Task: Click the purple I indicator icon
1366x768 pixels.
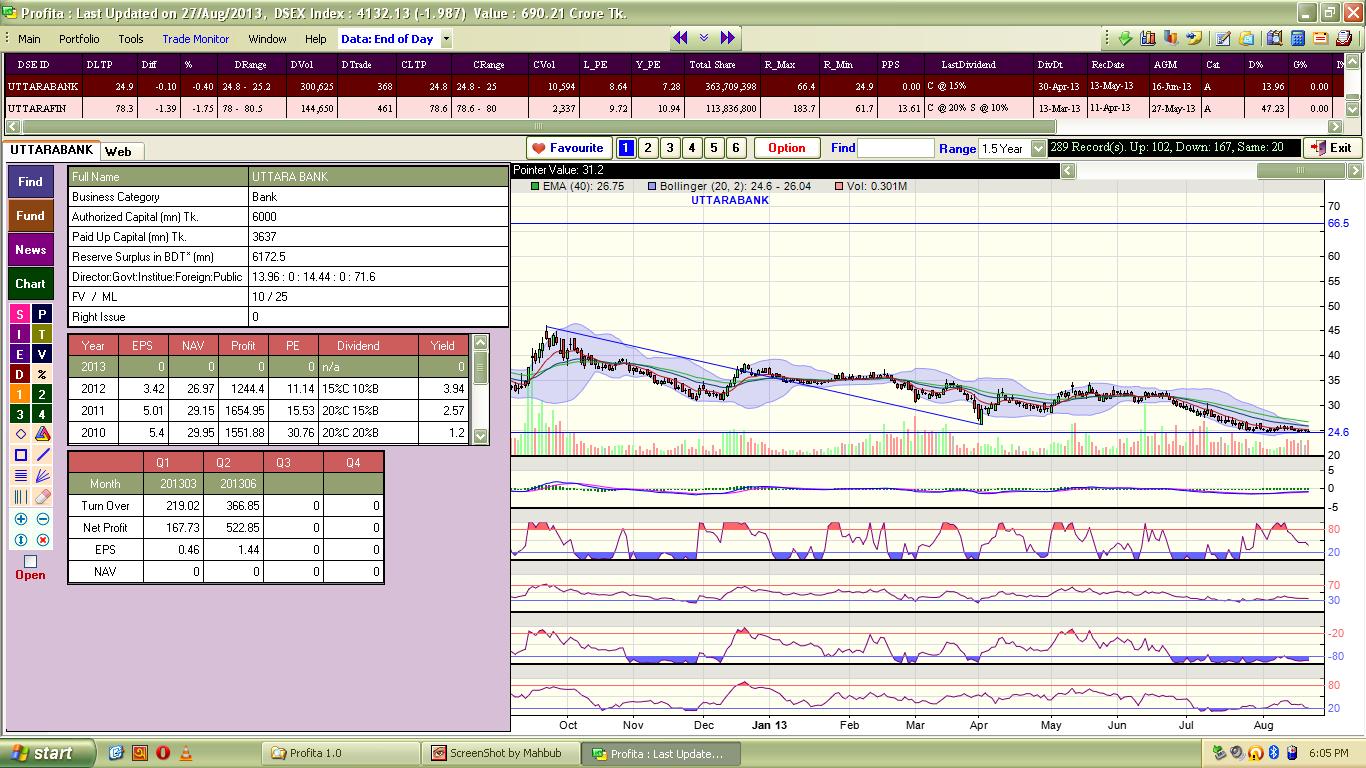Action: coord(20,334)
